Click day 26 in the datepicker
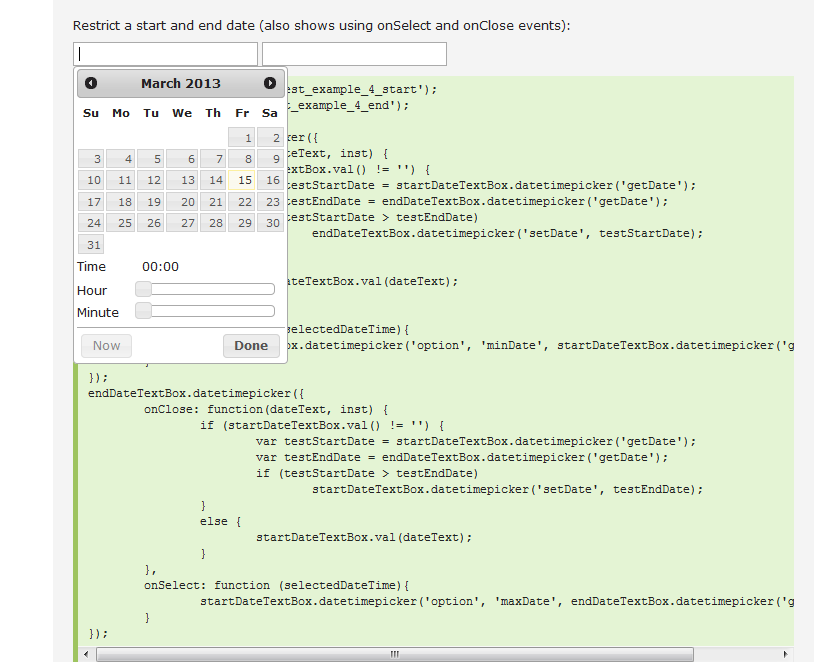 pos(150,223)
